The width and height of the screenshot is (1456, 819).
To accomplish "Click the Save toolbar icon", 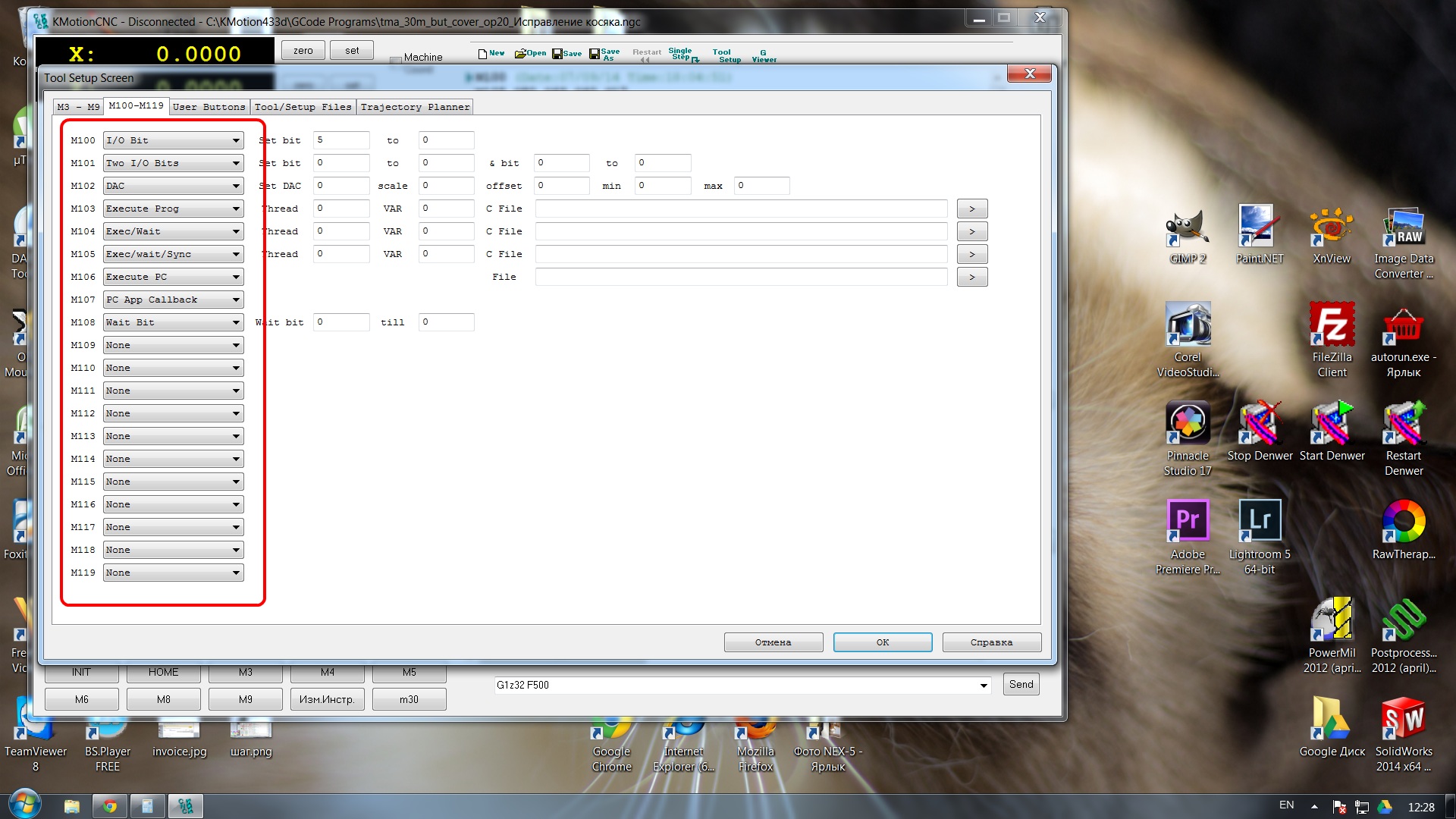I will pyautogui.click(x=566, y=53).
